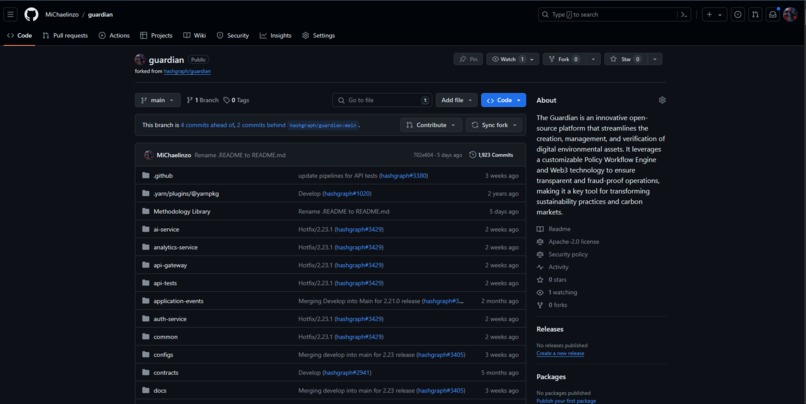
Task: Switch to the Code tab
Action: [x=20, y=35]
